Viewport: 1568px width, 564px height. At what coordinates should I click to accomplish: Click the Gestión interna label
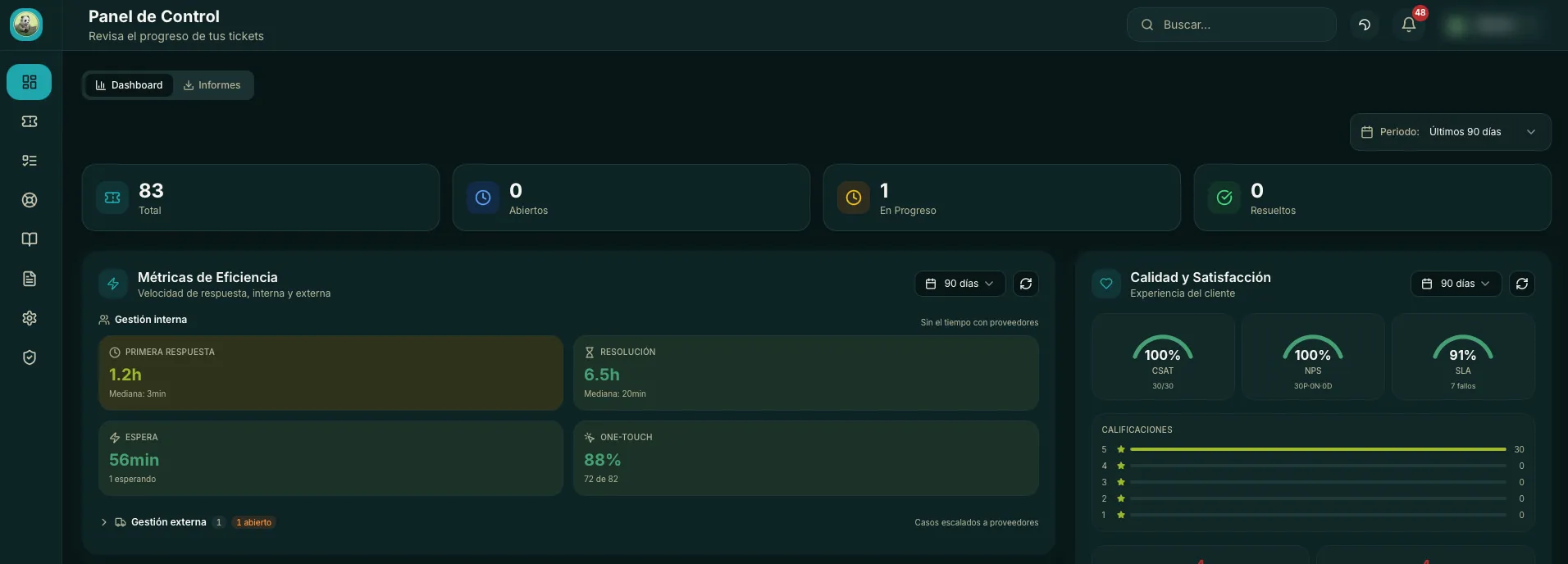151,320
